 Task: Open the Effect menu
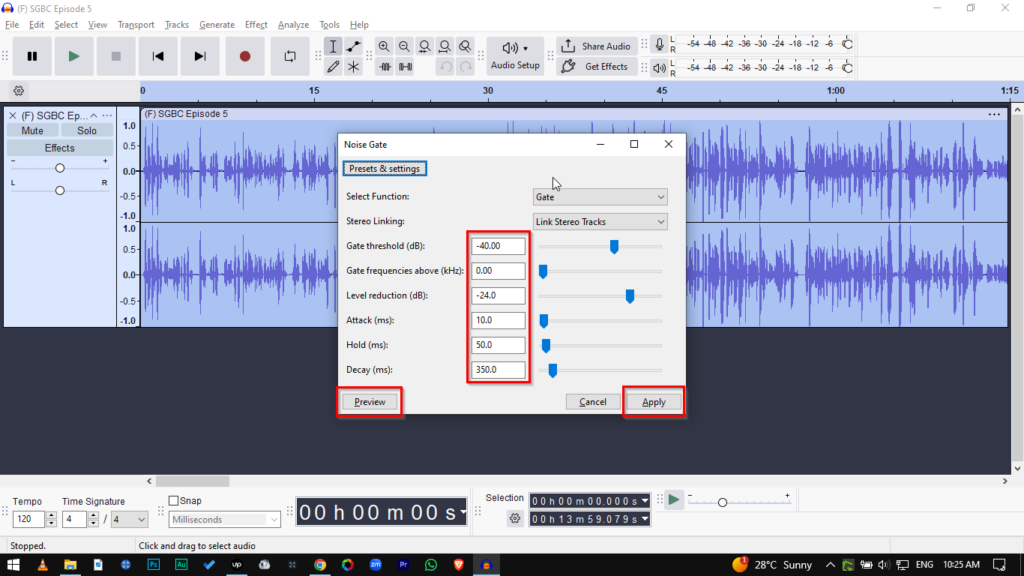(x=256, y=24)
